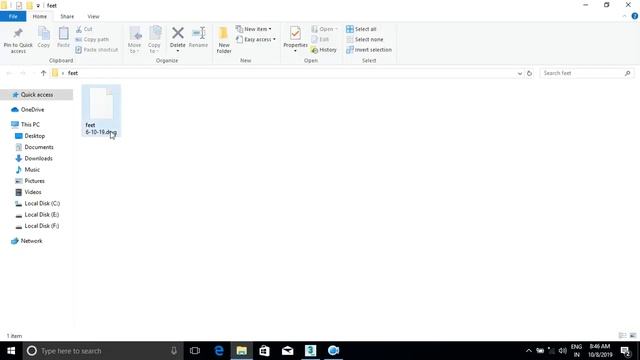Open the Open command dropdown
The image size is (640, 360).
click(x=324, y=29)
